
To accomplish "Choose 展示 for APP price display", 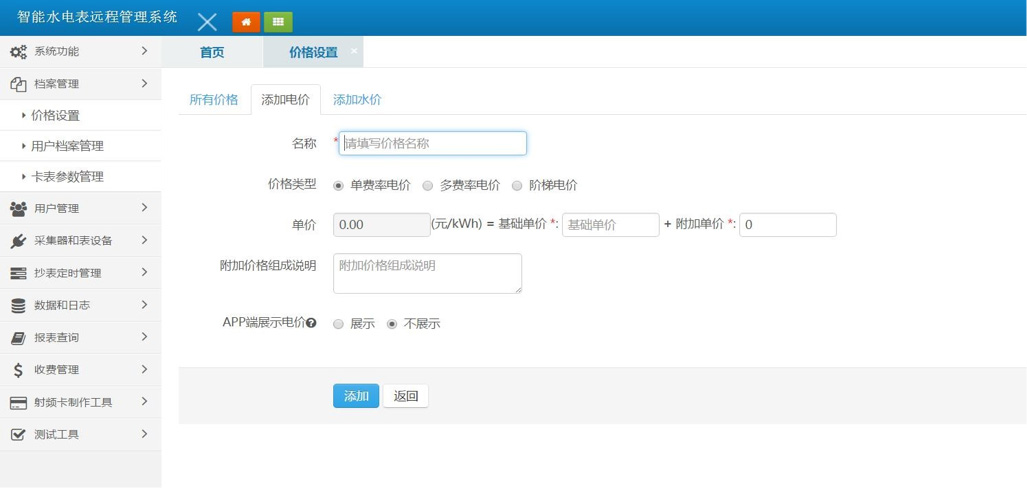I will tap(339, 324).
